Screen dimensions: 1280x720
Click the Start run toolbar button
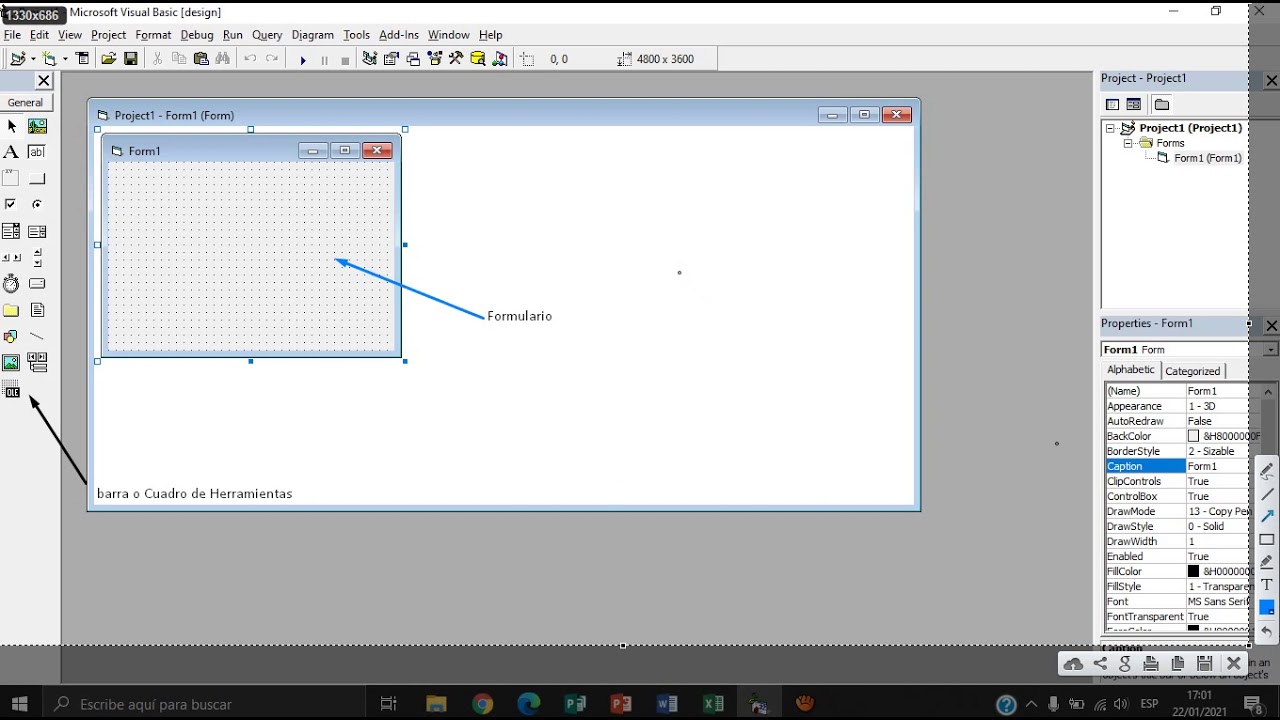tap(303, 60)
